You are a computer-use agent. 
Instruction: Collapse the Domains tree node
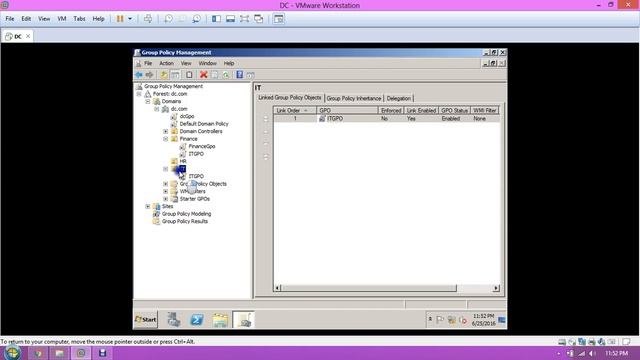tap(148, 101)
